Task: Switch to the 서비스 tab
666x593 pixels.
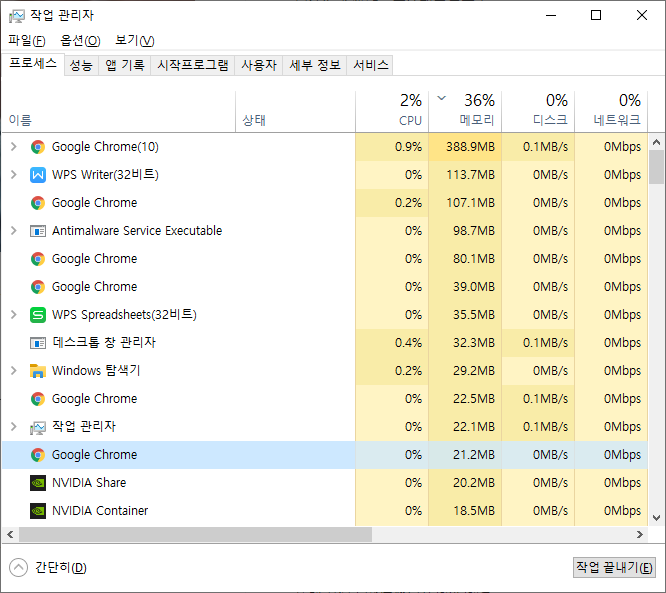Action: (370, 65)
